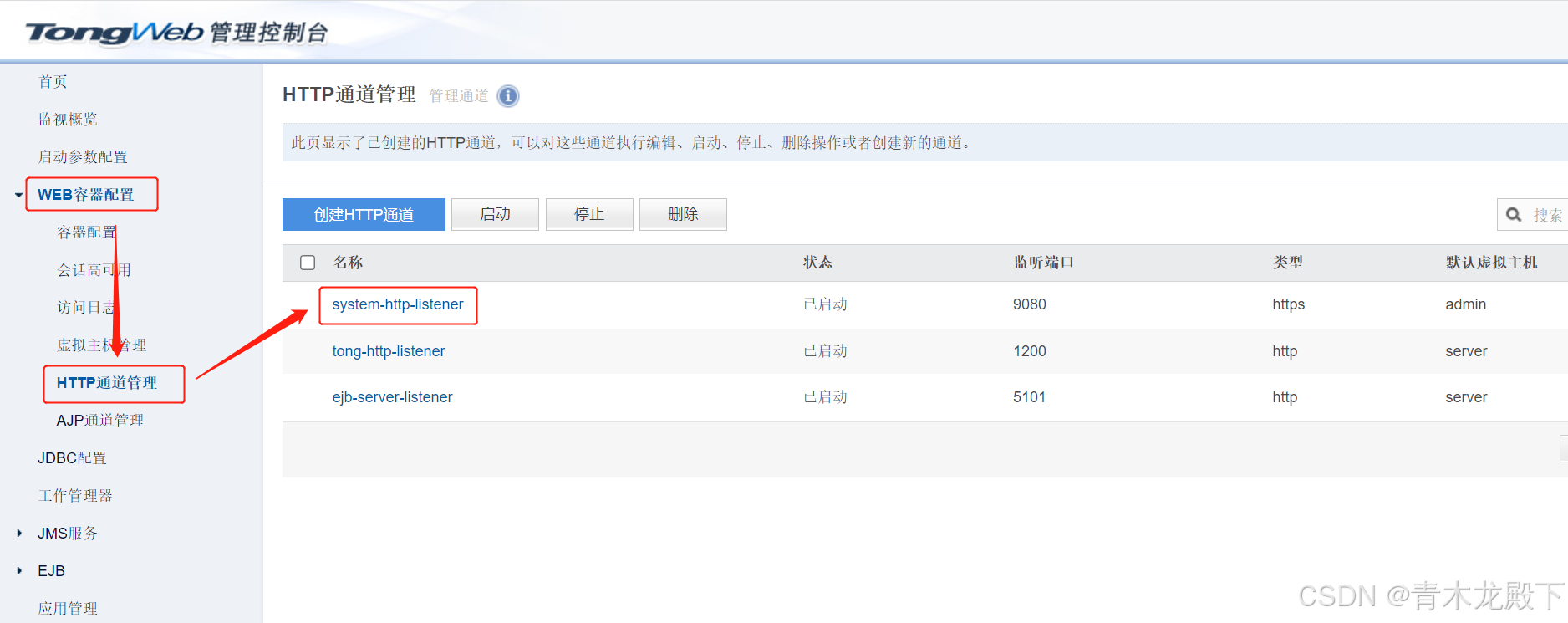This screenshot has width=1568, height=623.
Task: Click port value 1200
Action: pyautogui.click(x=1029, y=351)
